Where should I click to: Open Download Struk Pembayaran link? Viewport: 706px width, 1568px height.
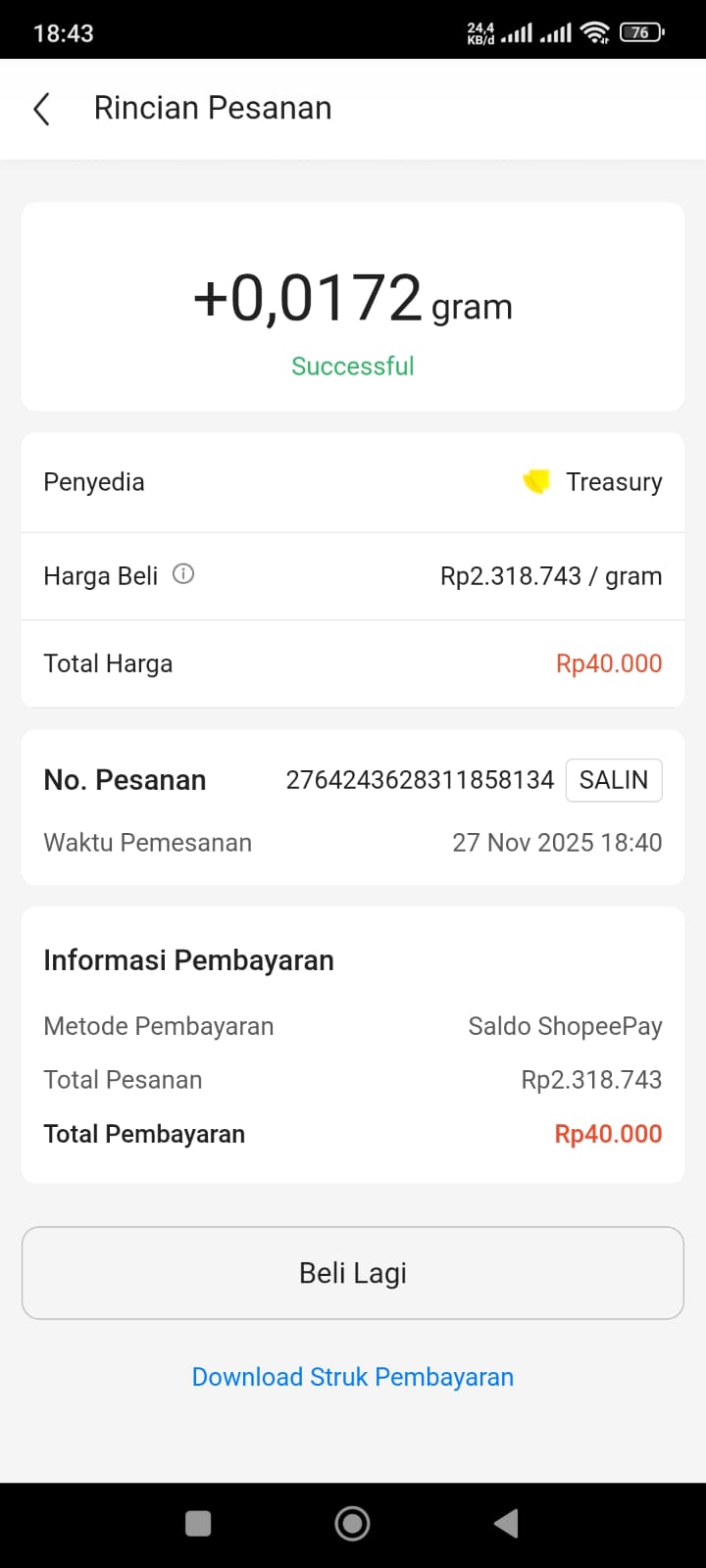(x=353, y=1377)
